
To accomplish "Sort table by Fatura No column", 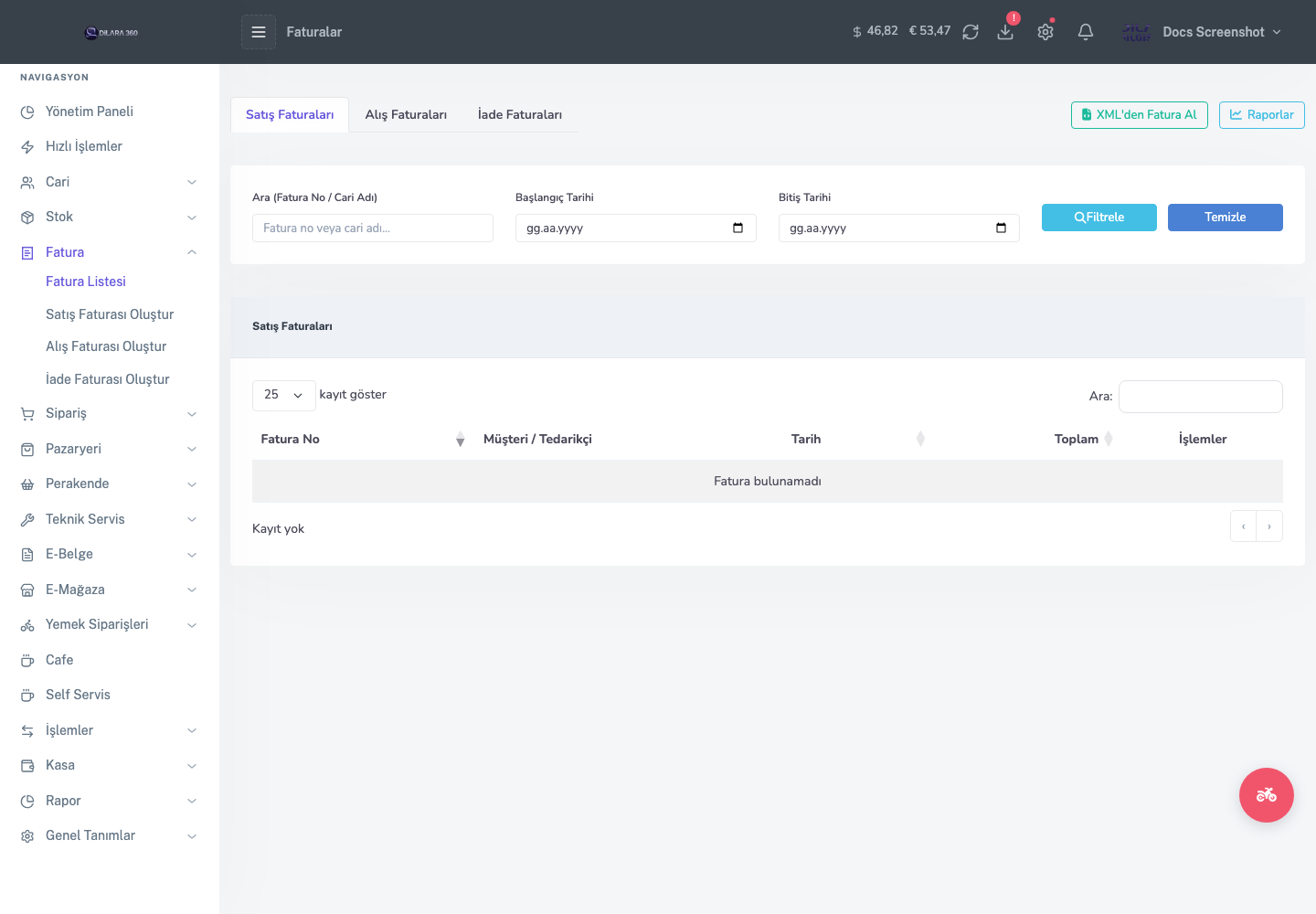I will (x=363, y=440).
